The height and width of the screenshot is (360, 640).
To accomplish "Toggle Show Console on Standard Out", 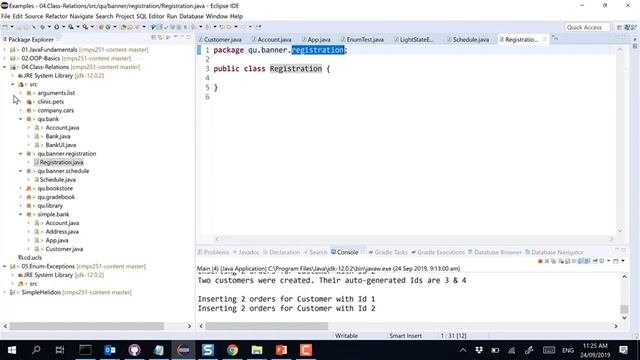I will pos(581,261).
